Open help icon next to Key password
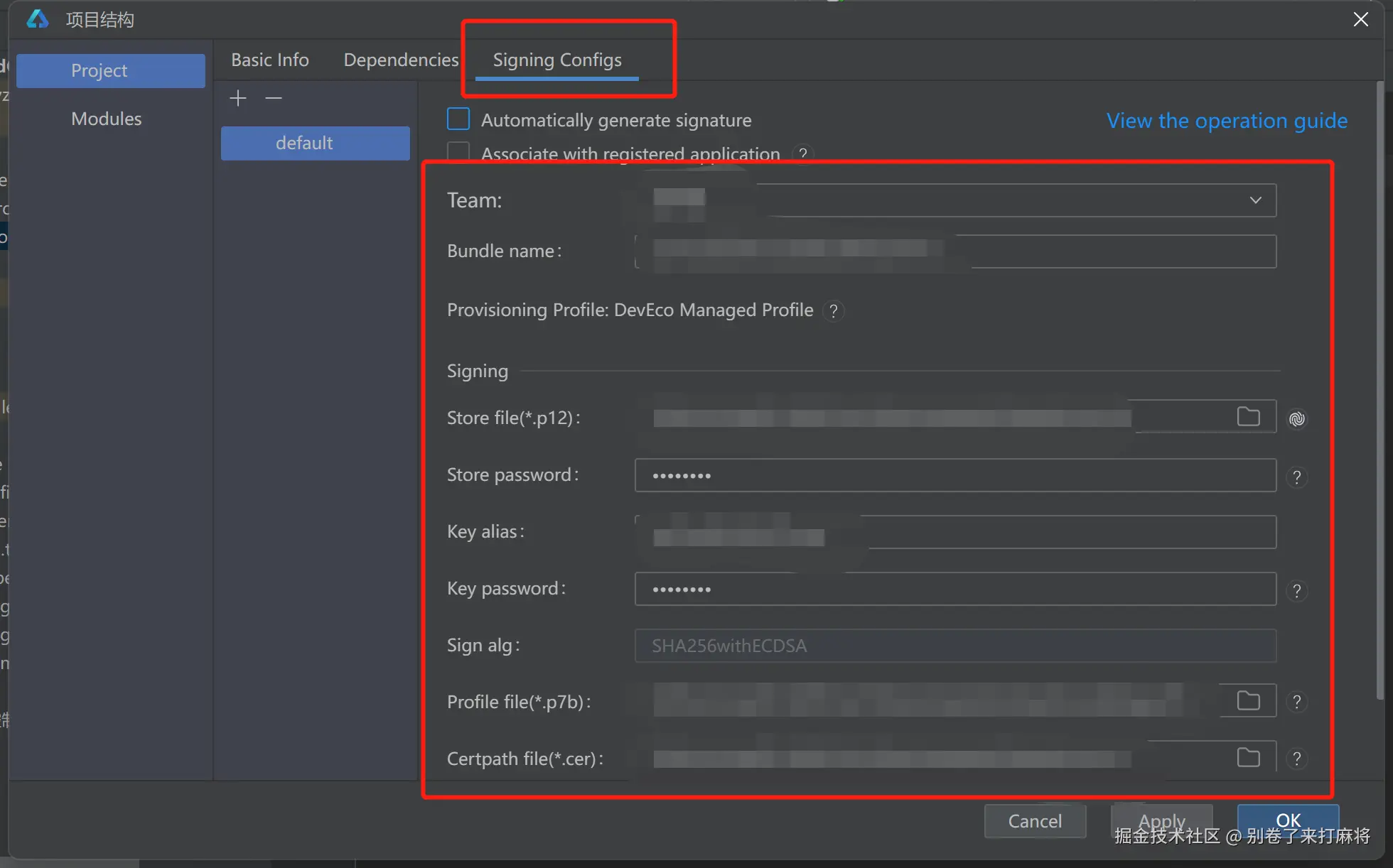The image size is (1393, 868). [x=1297, y=590]
